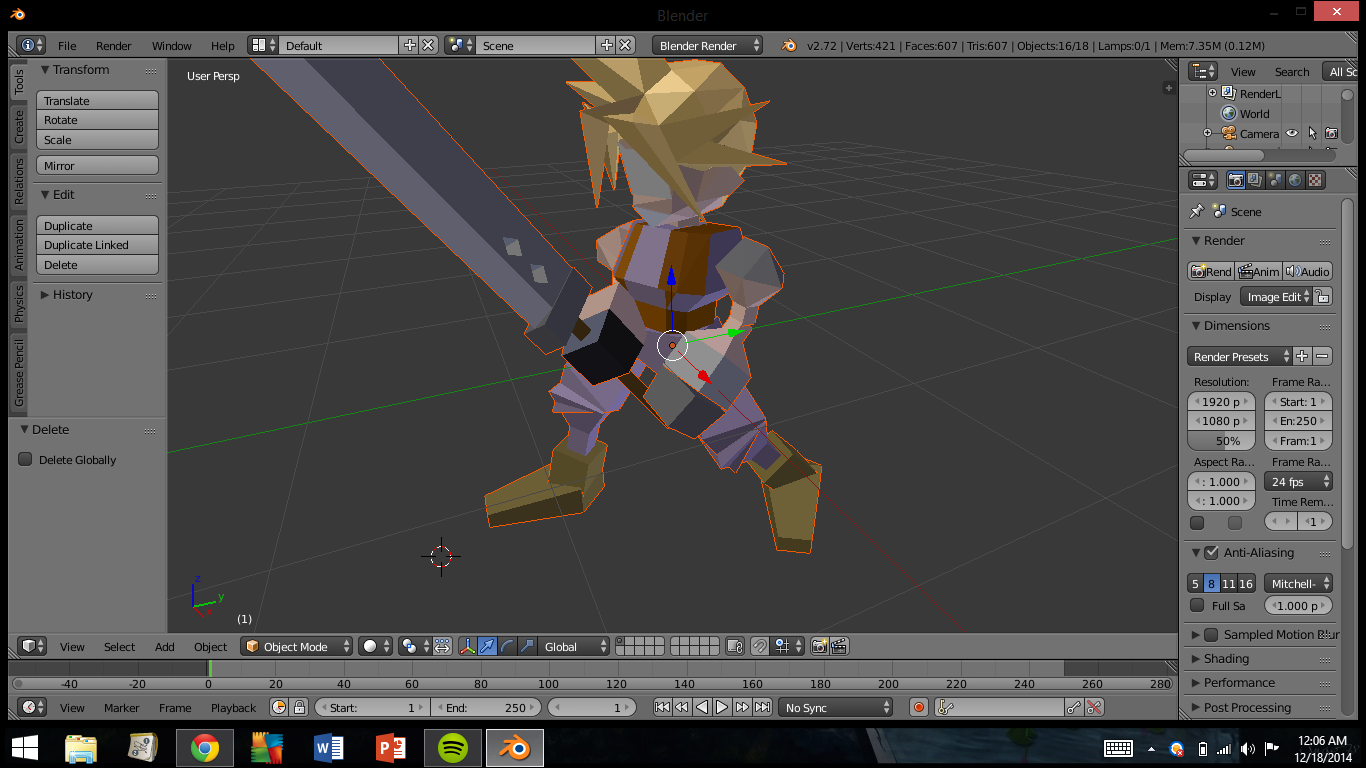The width and height of the screenshot is (1366, 768).
Task: Toggle Camera renderability icon in outliner
Action: coord(1331,133)
